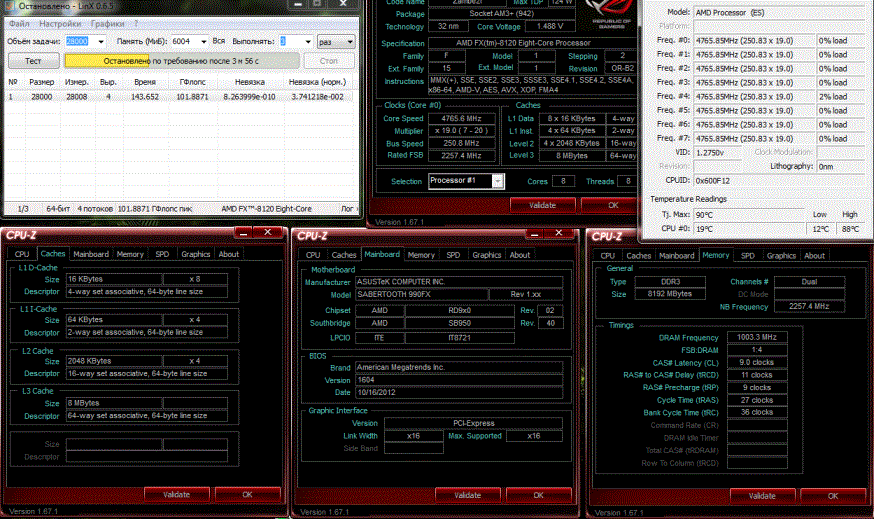Open the Processor #1 selection dropdown
The image size is (874, 519).
click(498, 181)
